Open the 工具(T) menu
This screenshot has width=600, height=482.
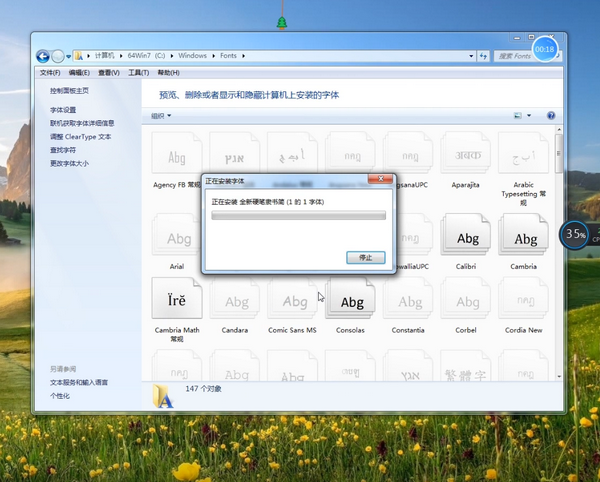tap(139, 73)
